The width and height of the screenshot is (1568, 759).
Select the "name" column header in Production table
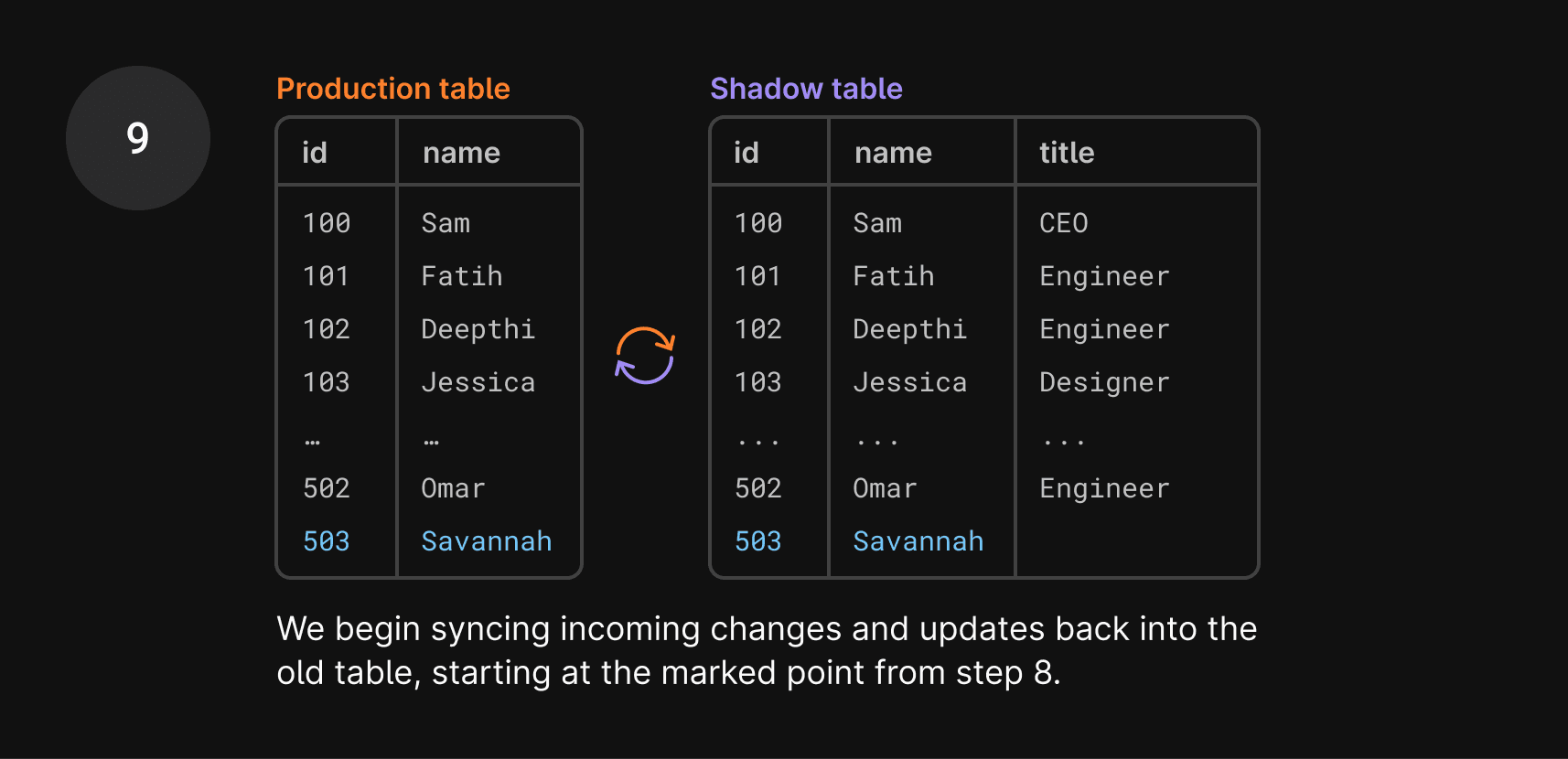point(461,153)
